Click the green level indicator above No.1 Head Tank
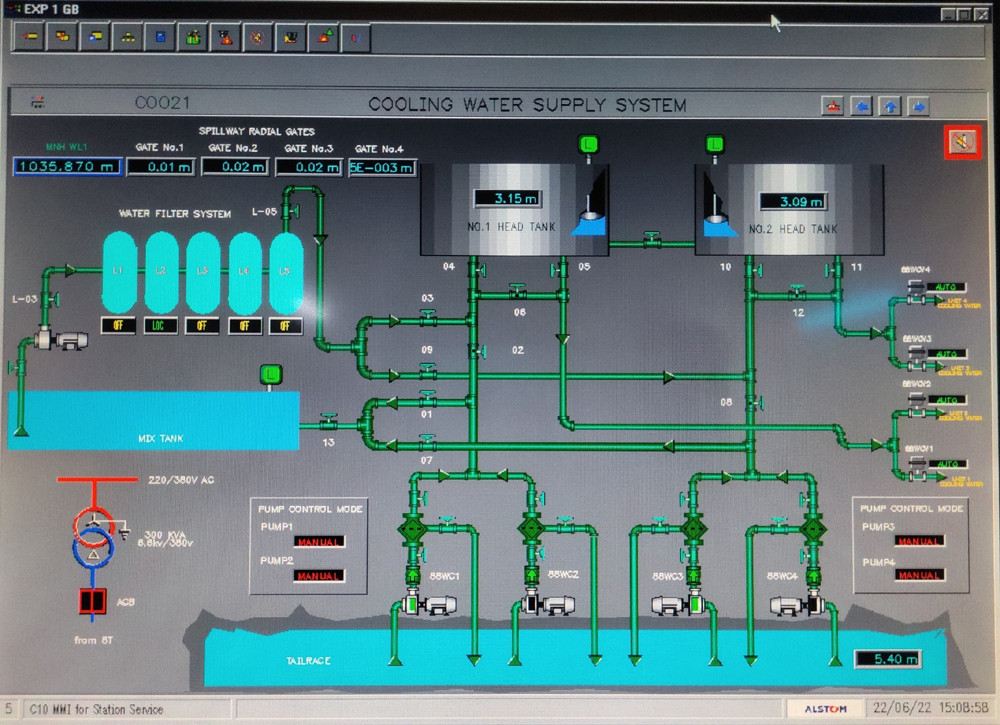 (x=588, y=145)
